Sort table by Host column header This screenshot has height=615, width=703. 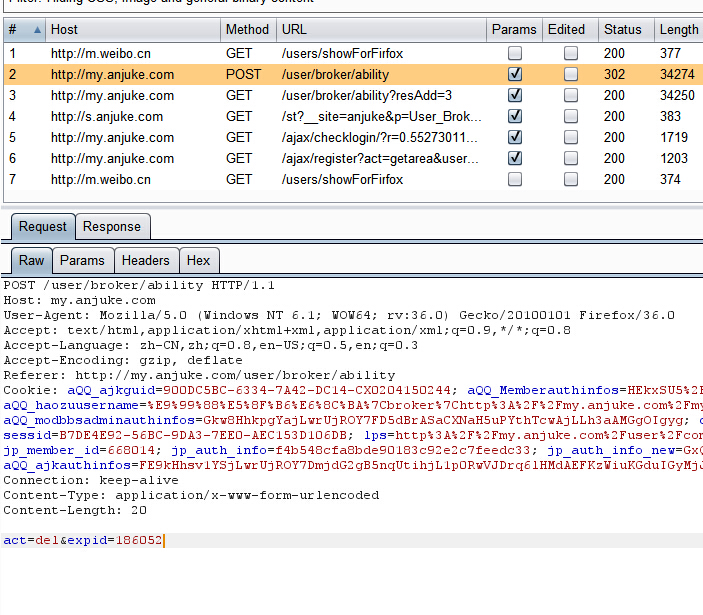[x=133, y=30]
